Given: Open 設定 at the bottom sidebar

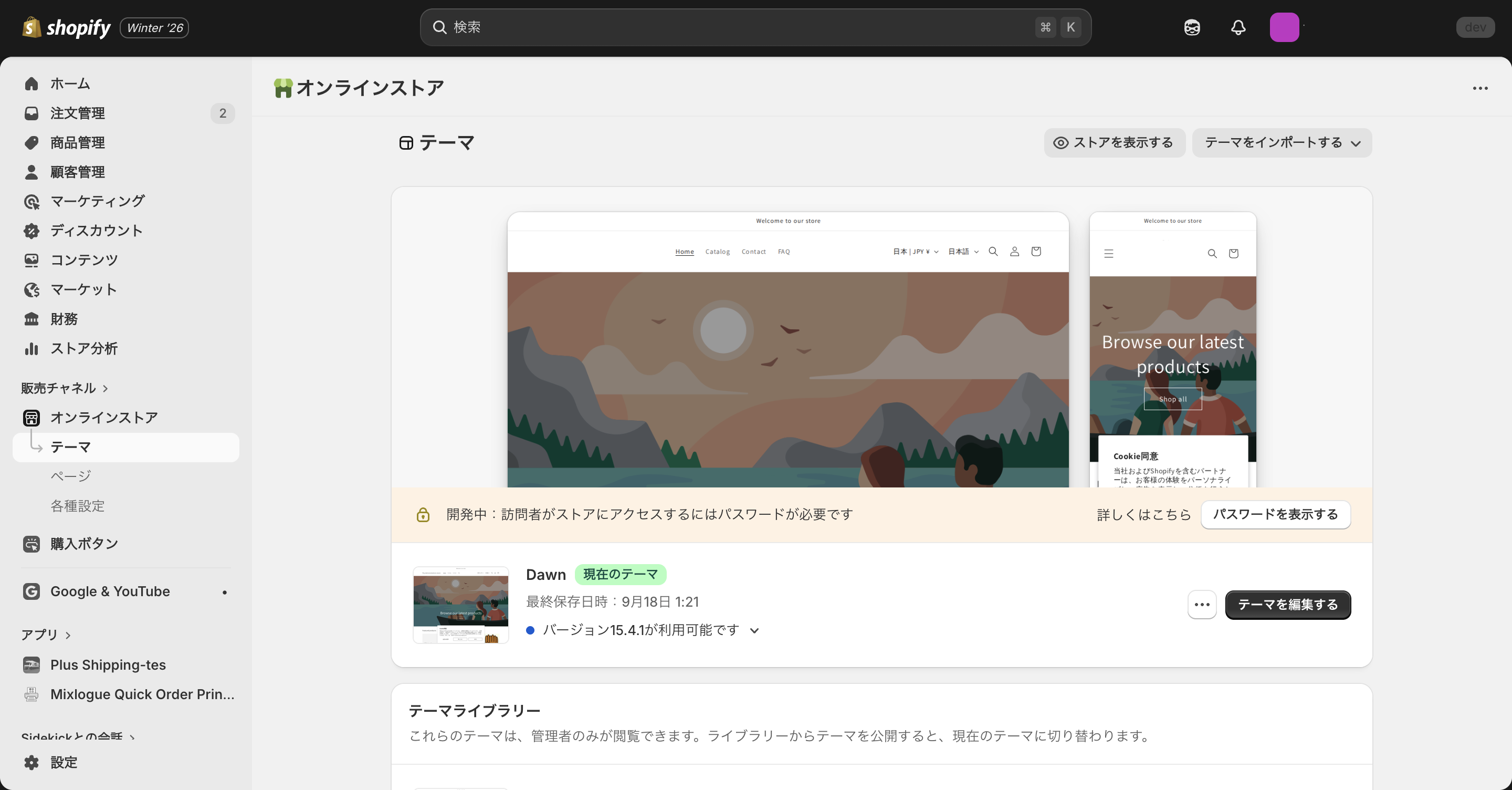Looking at the screenshot, I should pyautogui.click(x=64, y=763).
